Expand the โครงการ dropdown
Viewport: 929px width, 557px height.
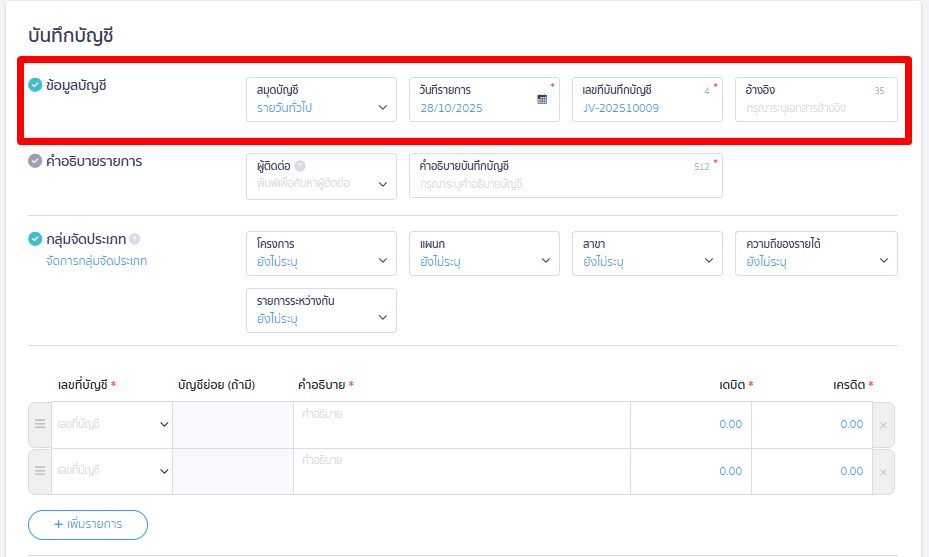click(x=321, y=254)
